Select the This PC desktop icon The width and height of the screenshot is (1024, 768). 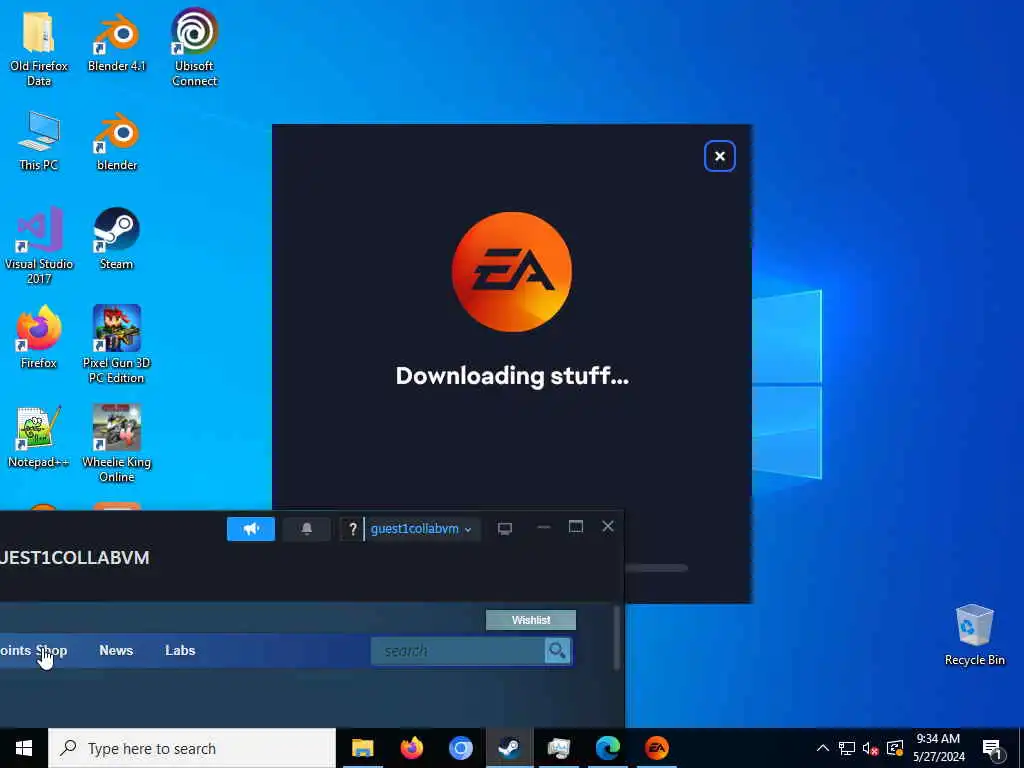click(x=39, y=141)
